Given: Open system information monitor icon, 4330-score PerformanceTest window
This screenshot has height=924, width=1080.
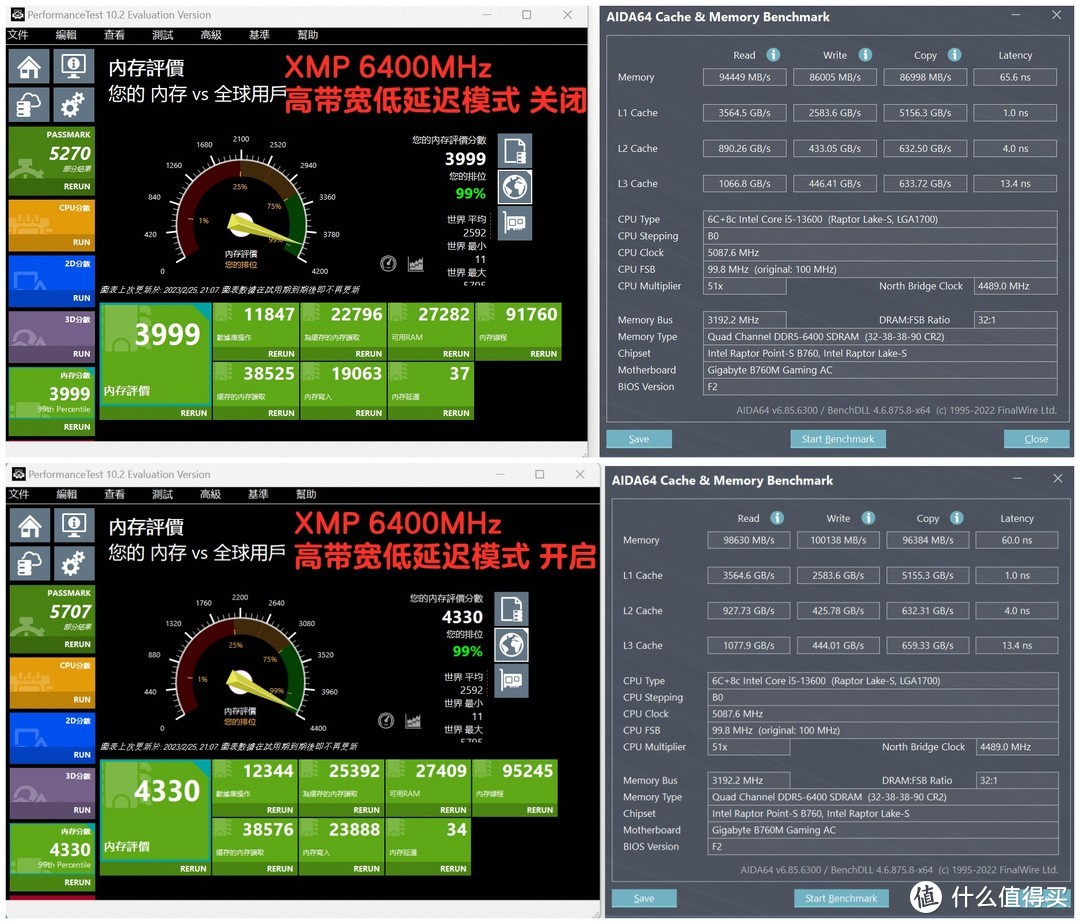Looking at the screenshot, I should 74,526.
